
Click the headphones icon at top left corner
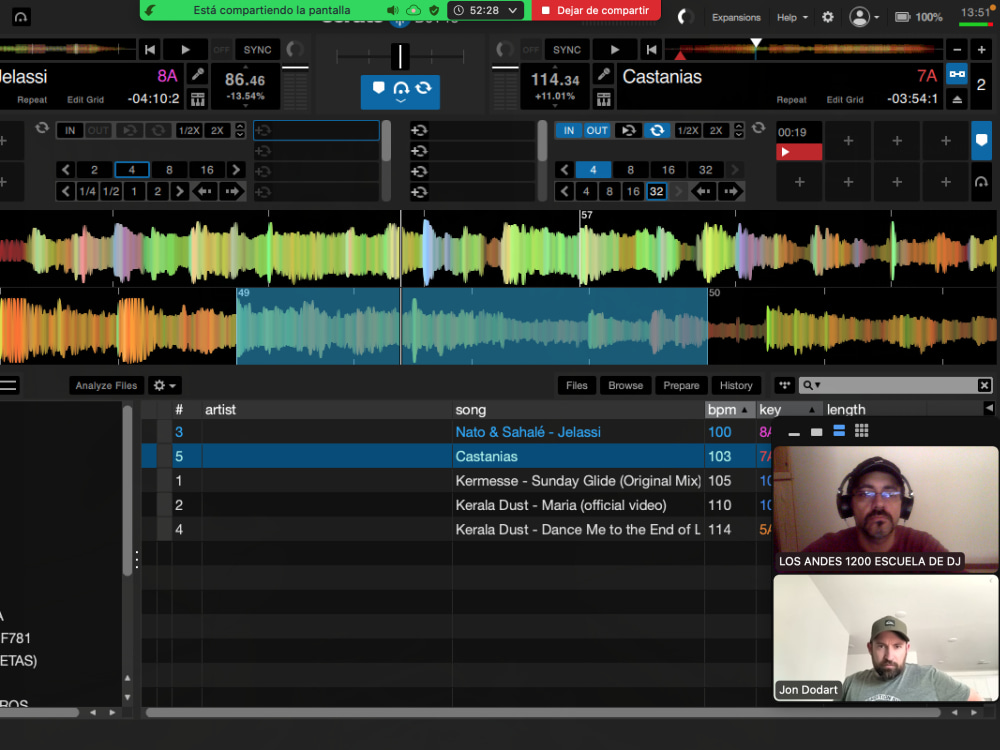click(21, 17)
